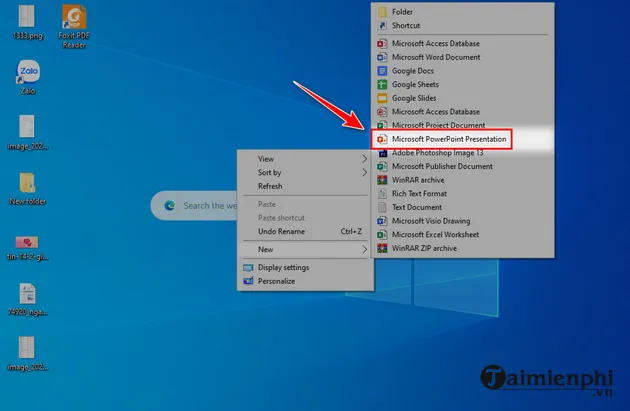Select the Foxit PDF Reader shortcut
The width and height of the screenshot is (630, 411).
click(74, 27)
